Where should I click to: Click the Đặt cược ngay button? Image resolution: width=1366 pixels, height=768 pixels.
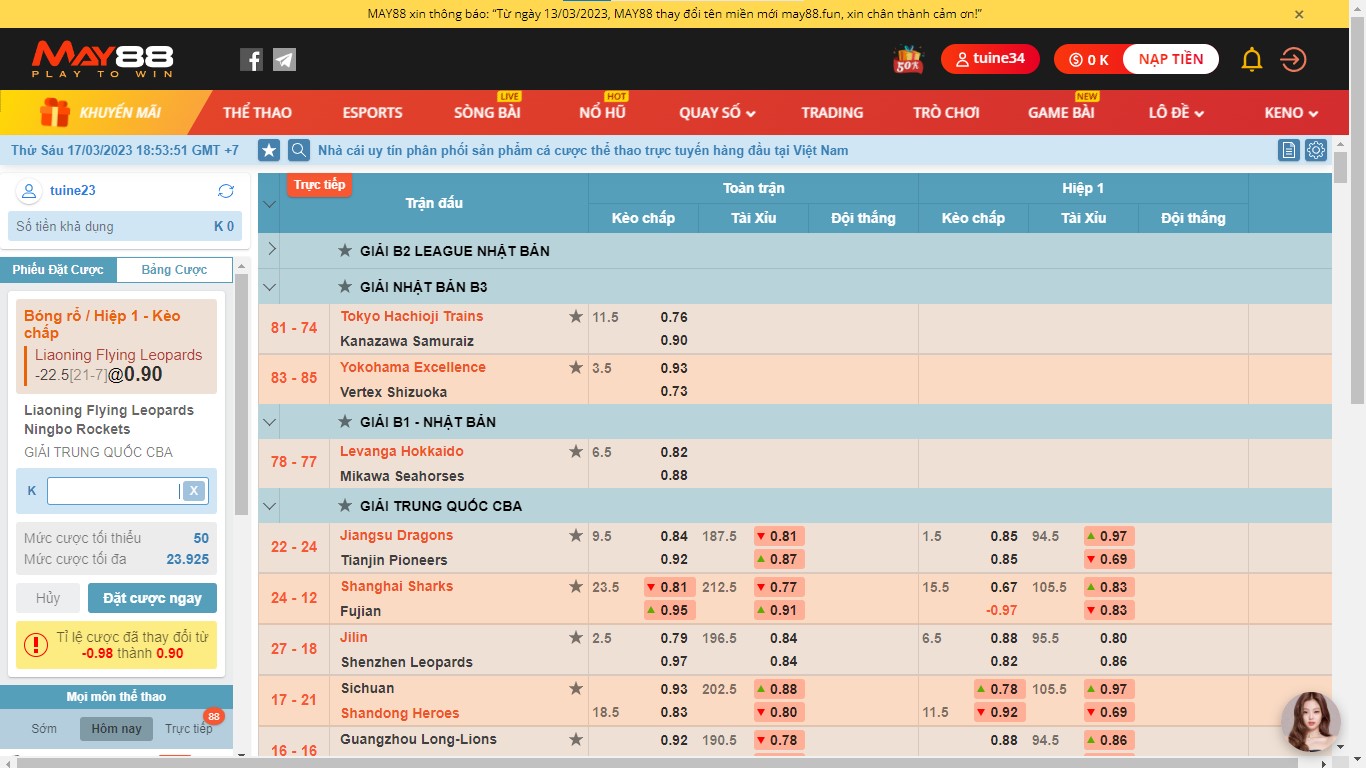pos(152,598)
